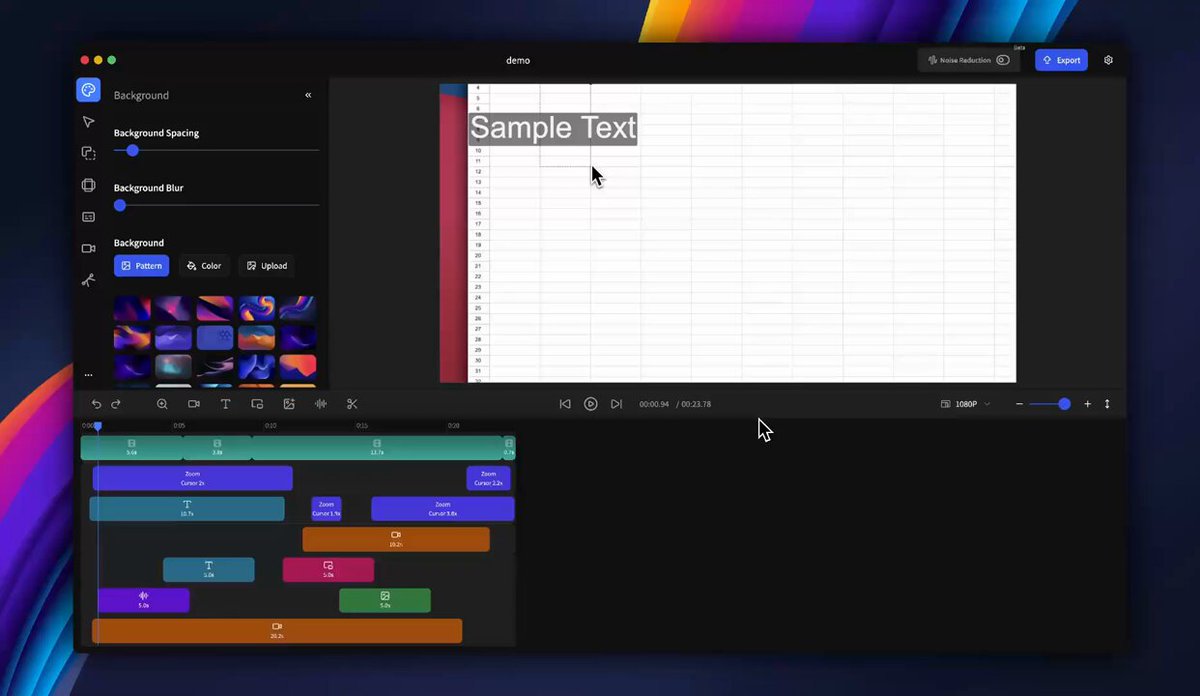Click the scissors split tool

(x=352, y=404)
